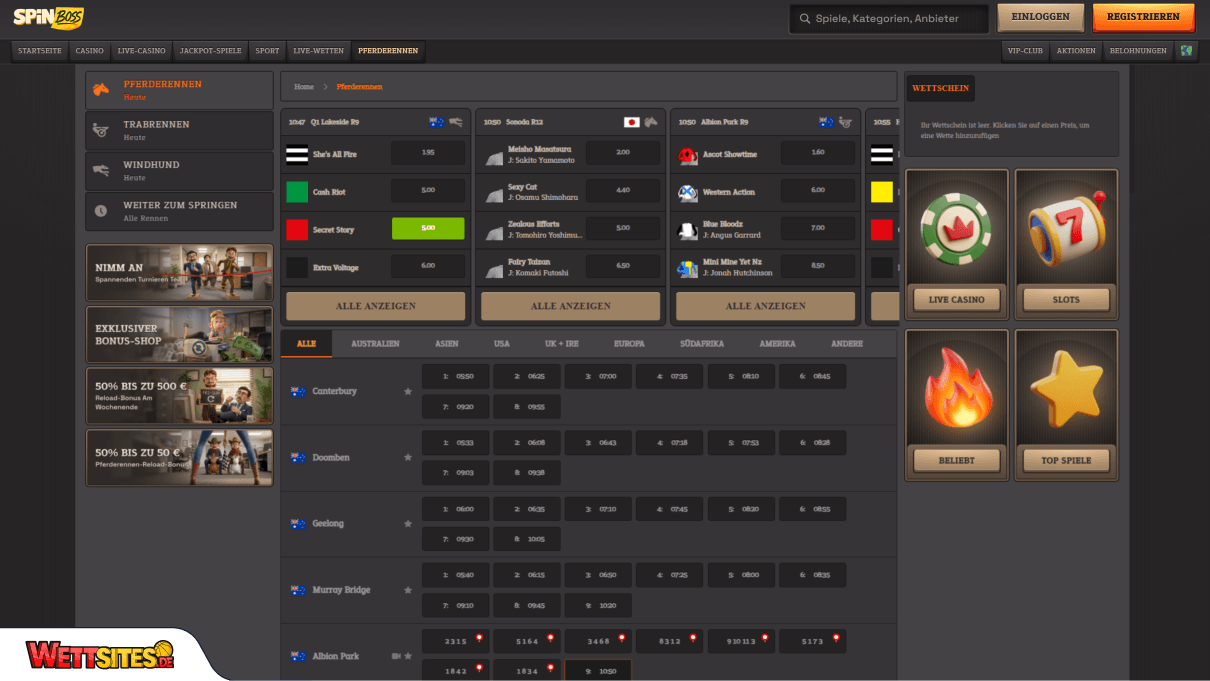Click the red silk swatch for Secret Story
The width and height of the screenshot is (1210, 681).
[x=297, y=230]
